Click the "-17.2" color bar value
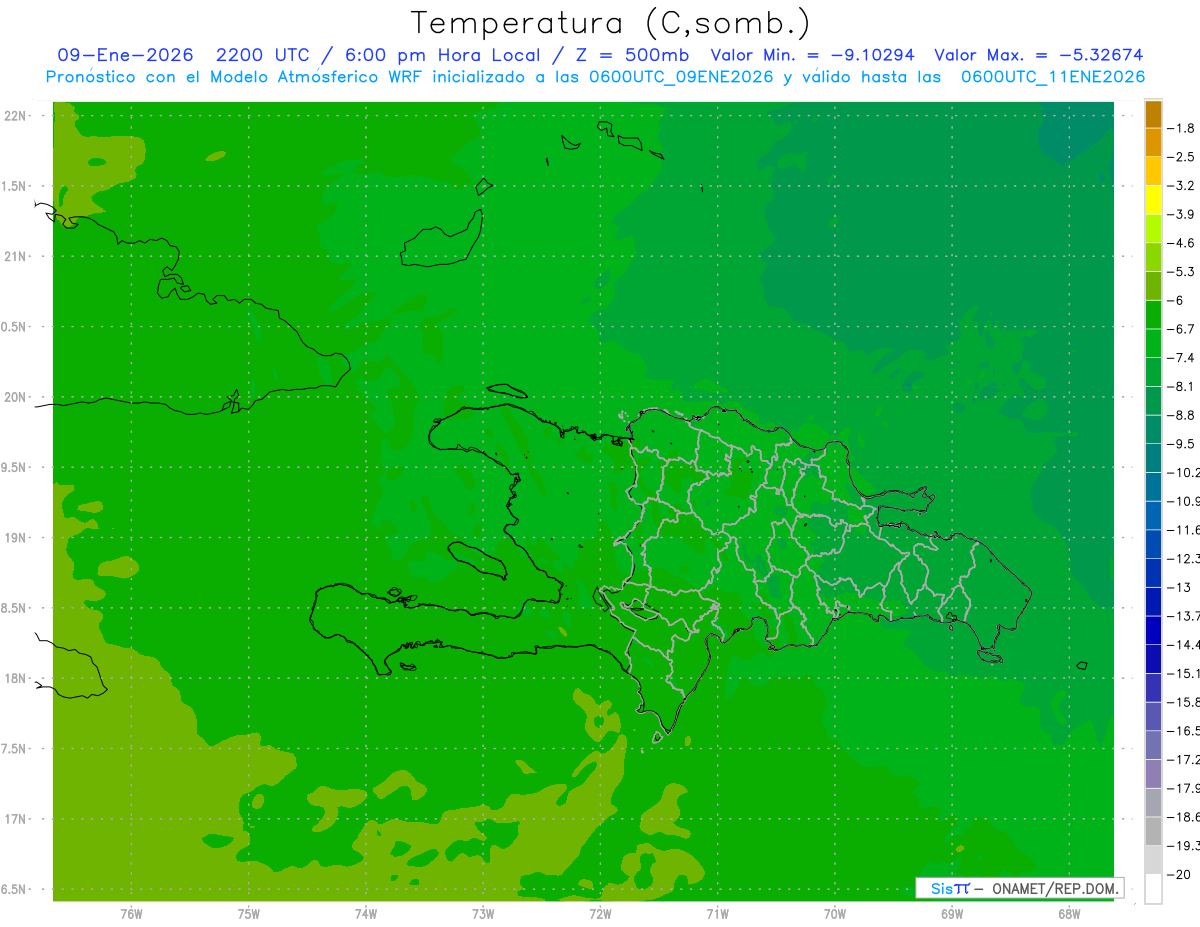 click(1183, 760)
